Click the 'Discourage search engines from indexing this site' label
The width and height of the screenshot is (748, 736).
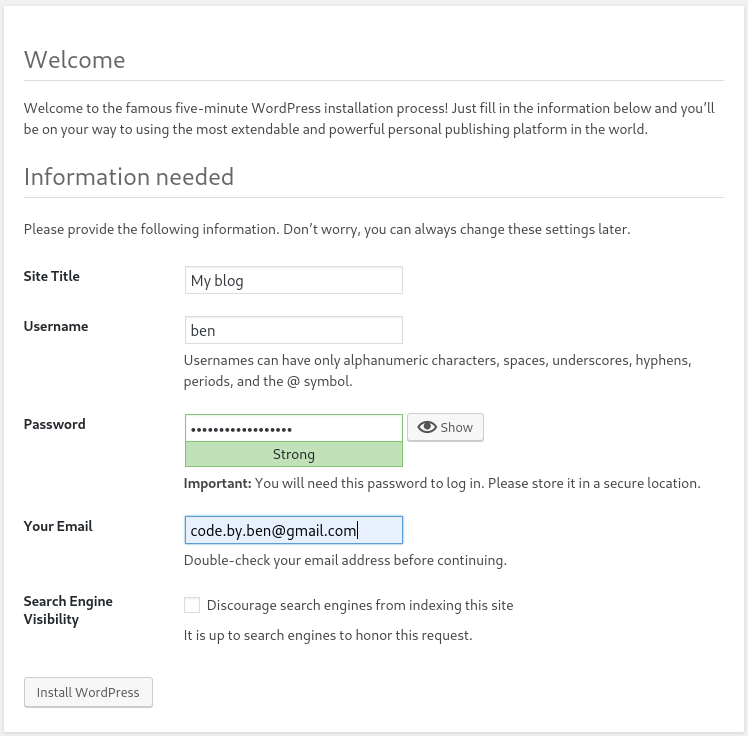pyautogui.click(x=360, y=605)
